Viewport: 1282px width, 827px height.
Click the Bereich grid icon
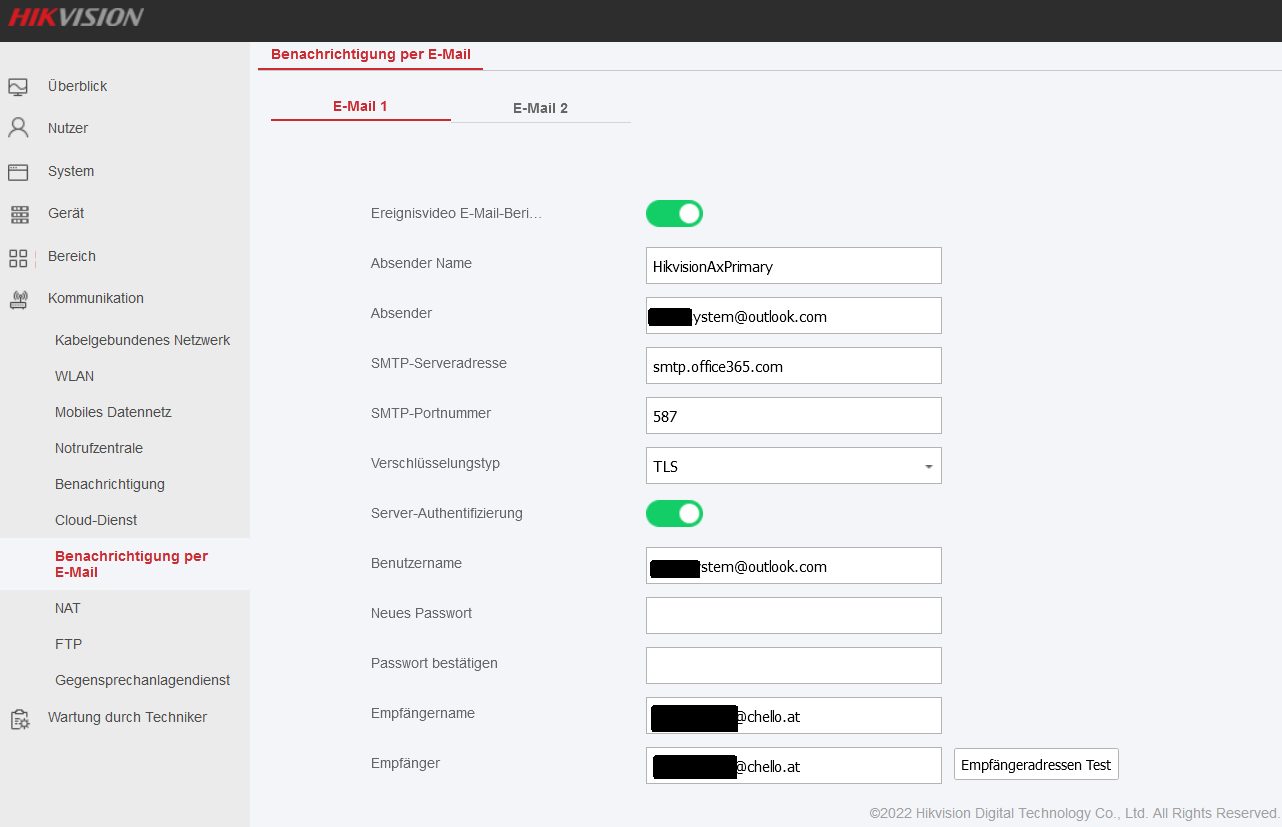pyautogui.click(x=18, y=257)
